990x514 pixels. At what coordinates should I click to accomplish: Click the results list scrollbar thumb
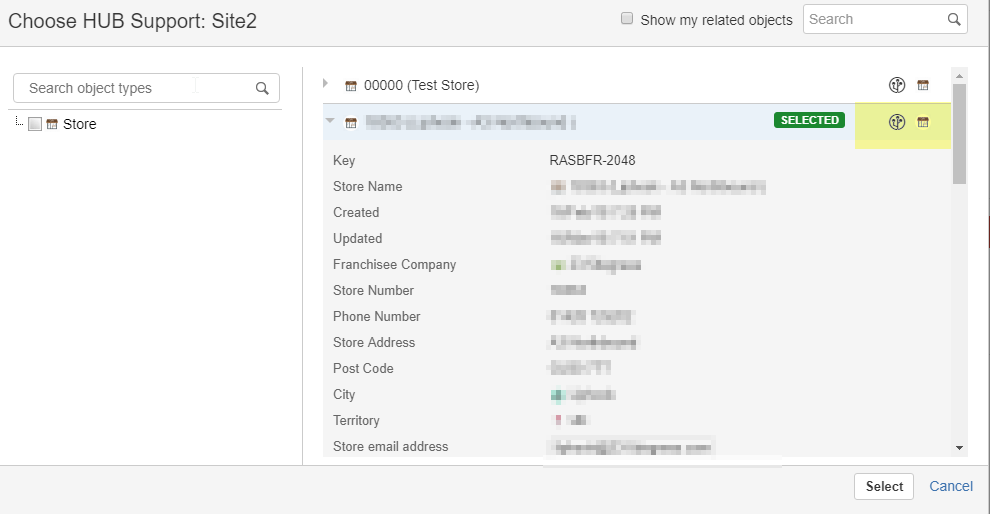[959, 134]
